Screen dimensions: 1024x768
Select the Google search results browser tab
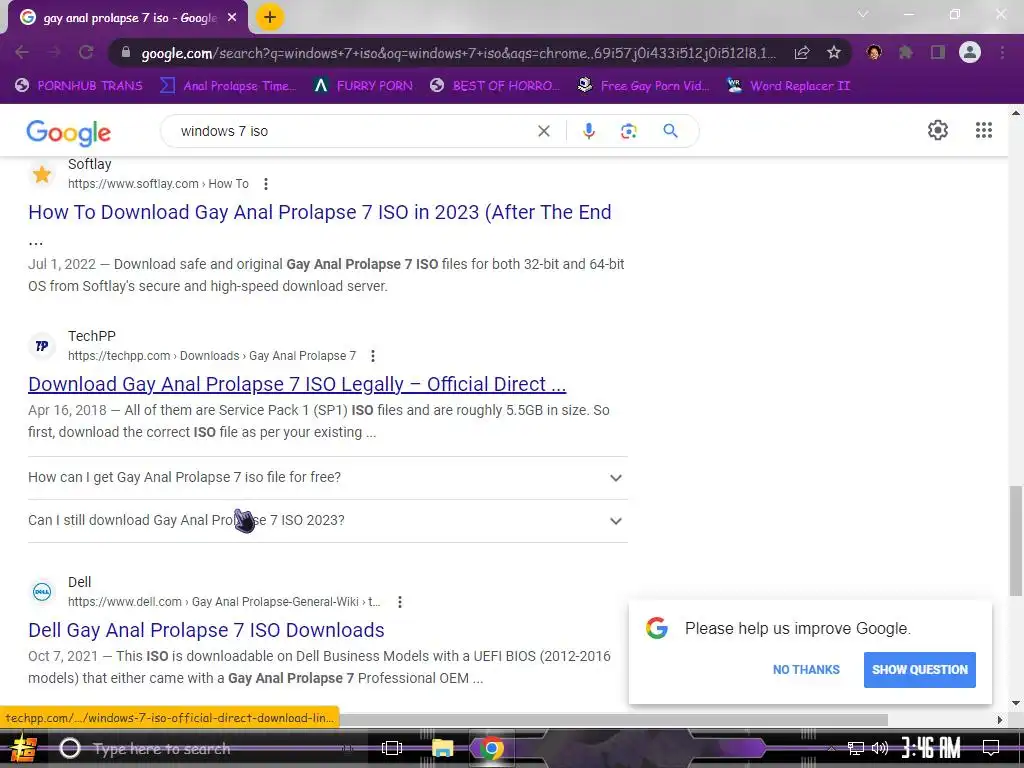pyautogui.click(x=128, y=18)
